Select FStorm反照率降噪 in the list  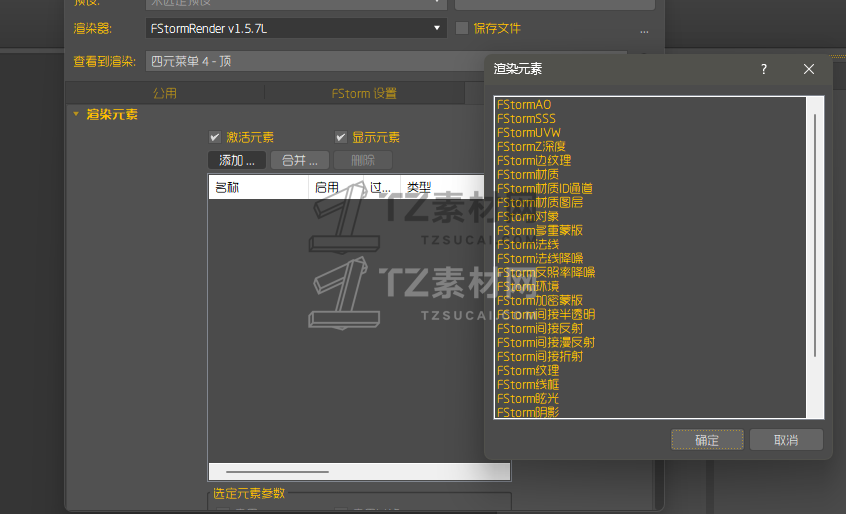coord(545,273)
